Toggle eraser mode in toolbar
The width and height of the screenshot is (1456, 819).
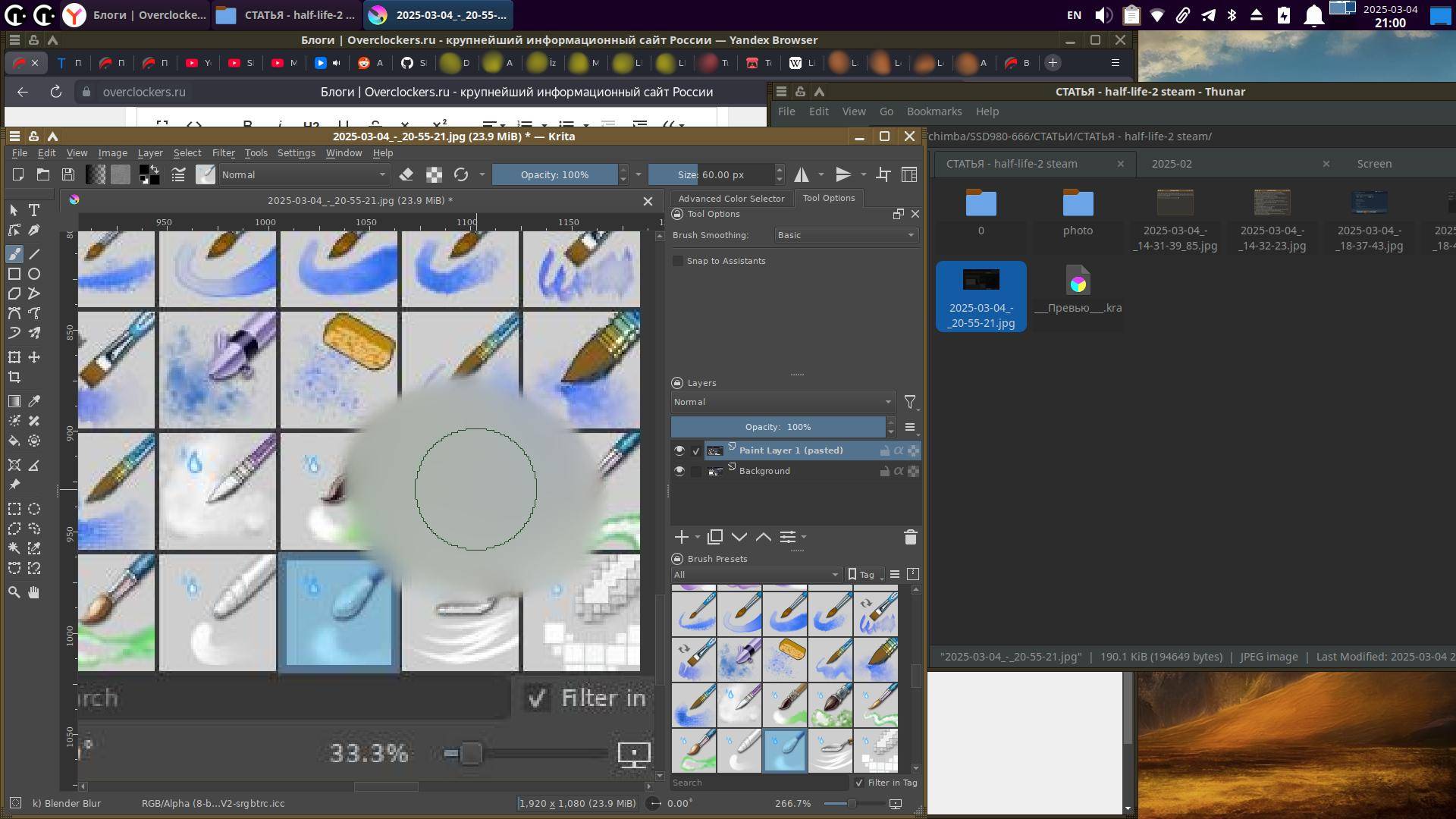pos(406,174)
